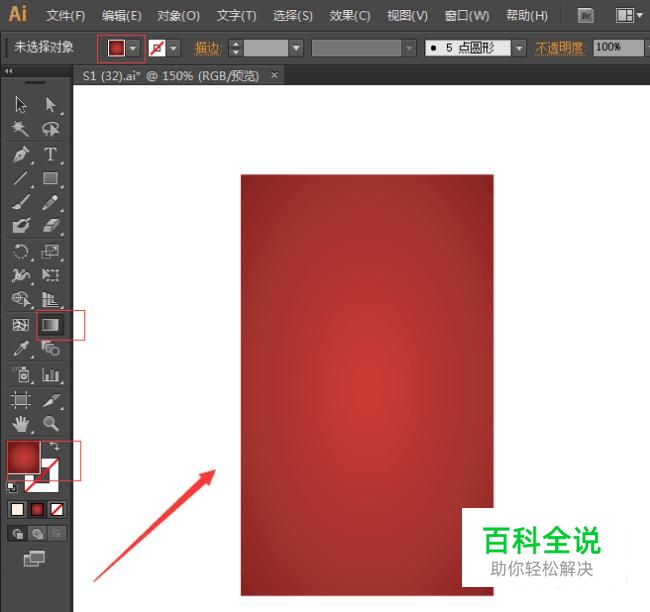
Task: Select the Type tool
Action: coord(50,154)
